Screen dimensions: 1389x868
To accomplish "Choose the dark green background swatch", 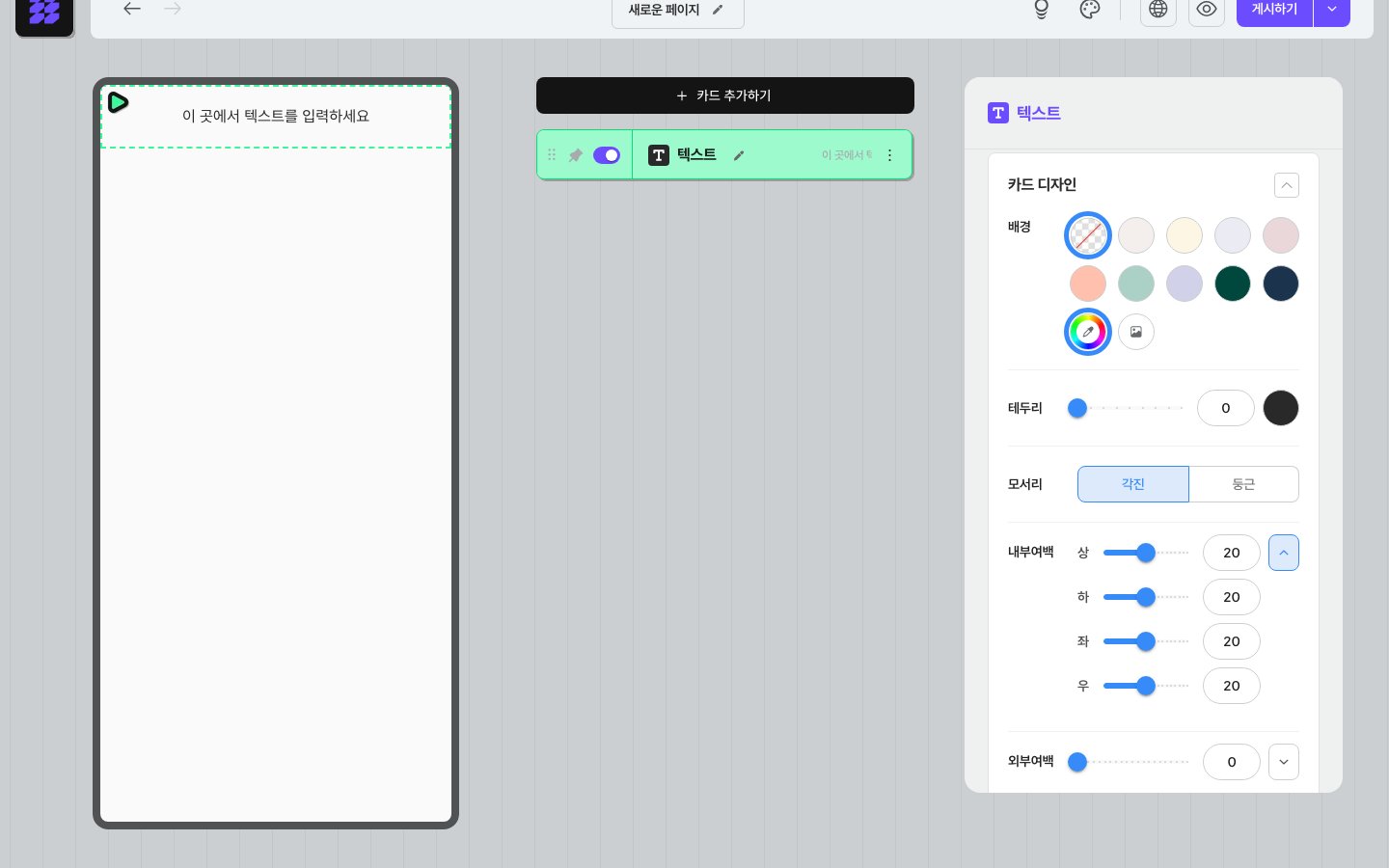I will pyautogui.click(x=1233, y=284).
